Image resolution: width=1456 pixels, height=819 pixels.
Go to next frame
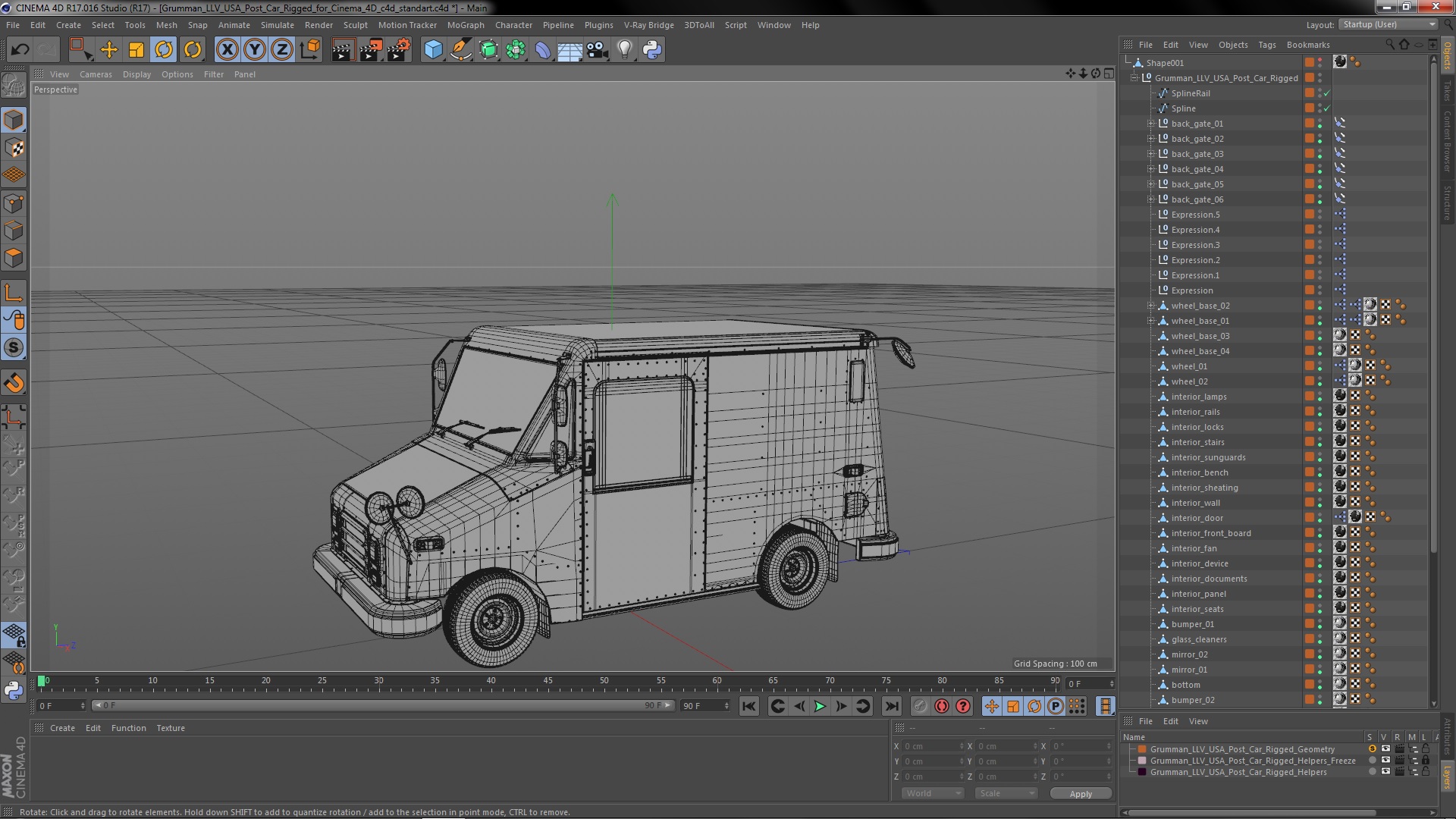pos(841,706)
